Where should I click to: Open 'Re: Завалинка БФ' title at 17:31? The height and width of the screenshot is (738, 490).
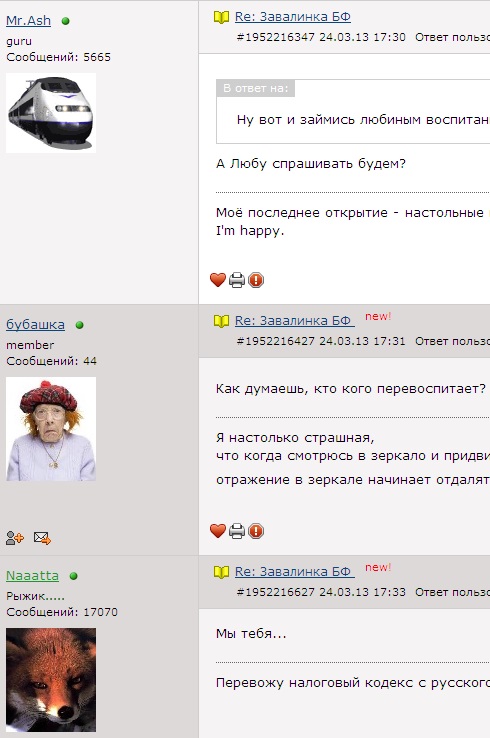[x=295, y=321]
